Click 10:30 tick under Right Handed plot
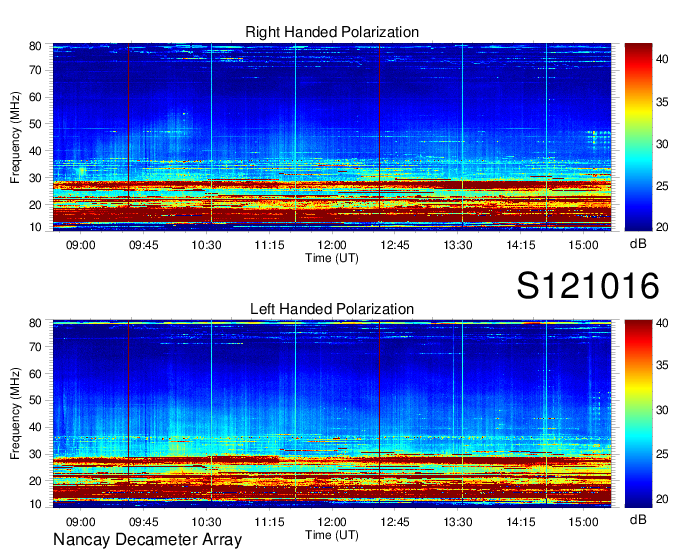Viewport: 680px width, 552px height. pyautogui.click(x=206, y=245)
